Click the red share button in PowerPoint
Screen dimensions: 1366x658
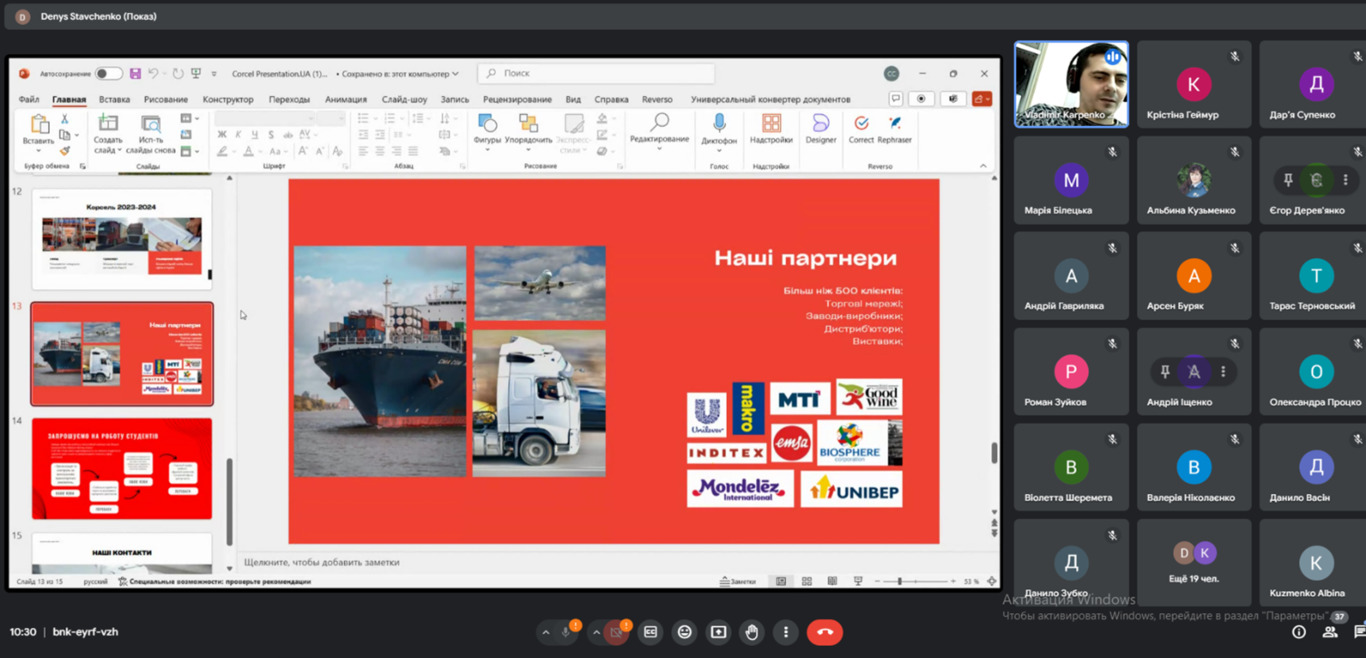pyautogui.click(x=980, y=99)
